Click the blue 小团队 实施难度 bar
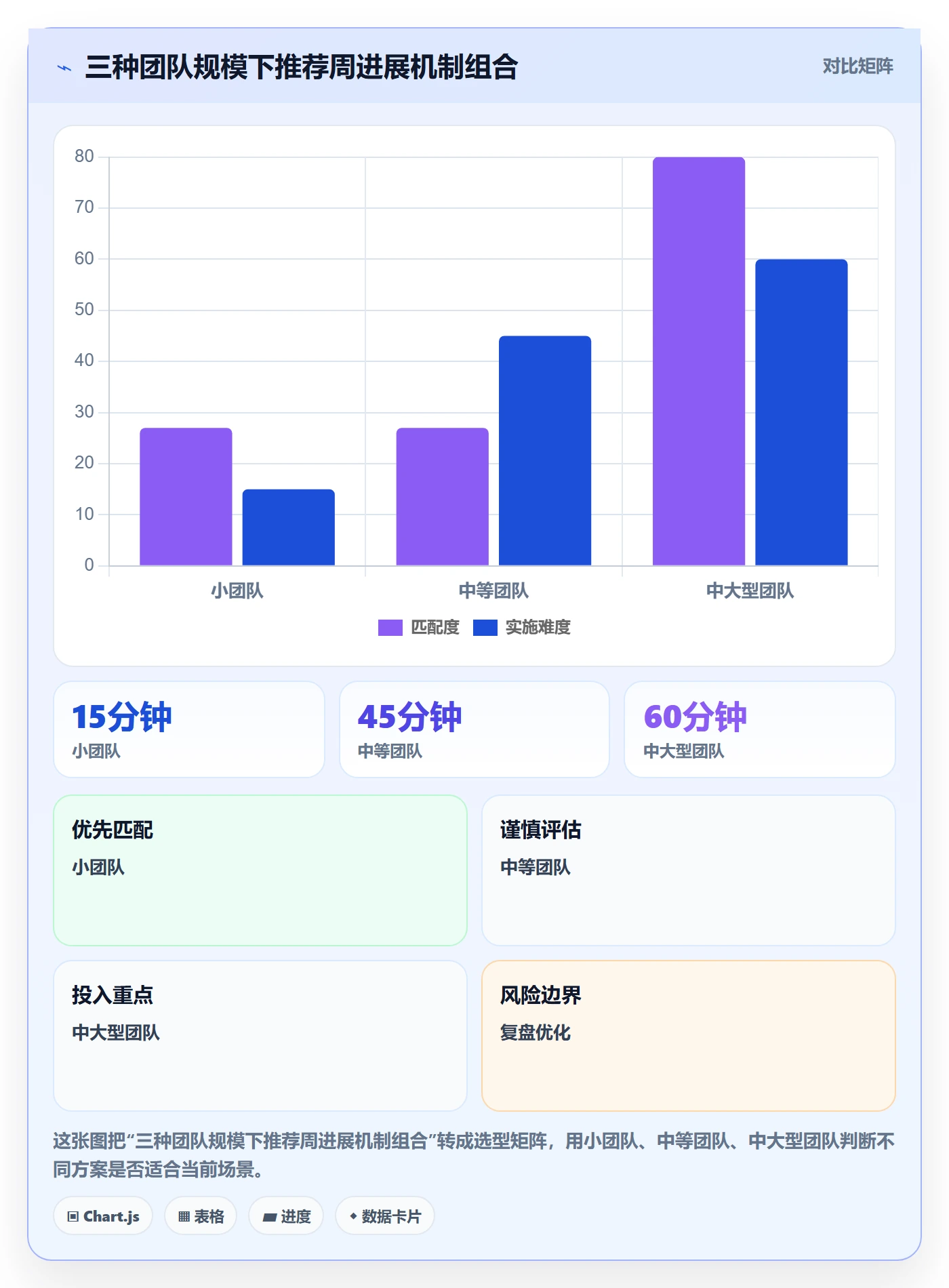949x1288 pixels. pos(289,527)
